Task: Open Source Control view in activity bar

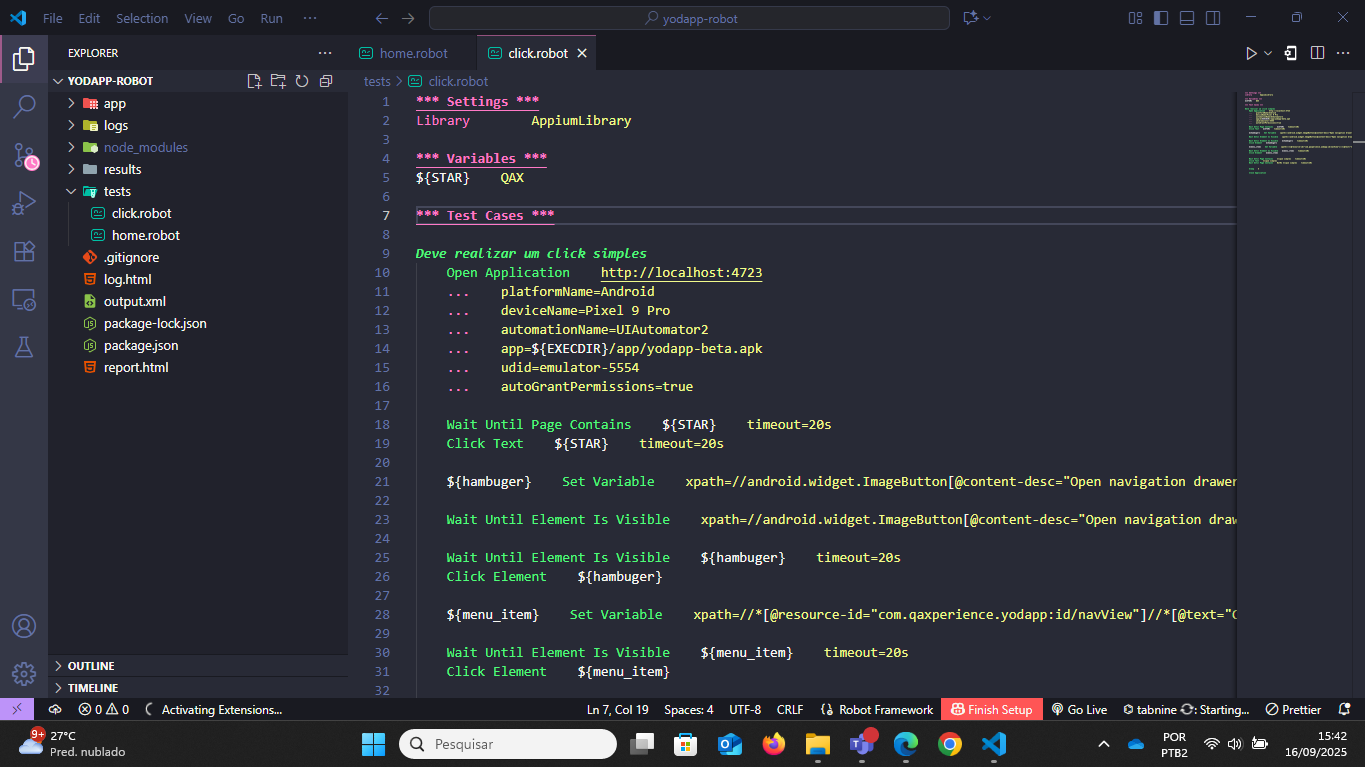Action: (x=24, y=155)
